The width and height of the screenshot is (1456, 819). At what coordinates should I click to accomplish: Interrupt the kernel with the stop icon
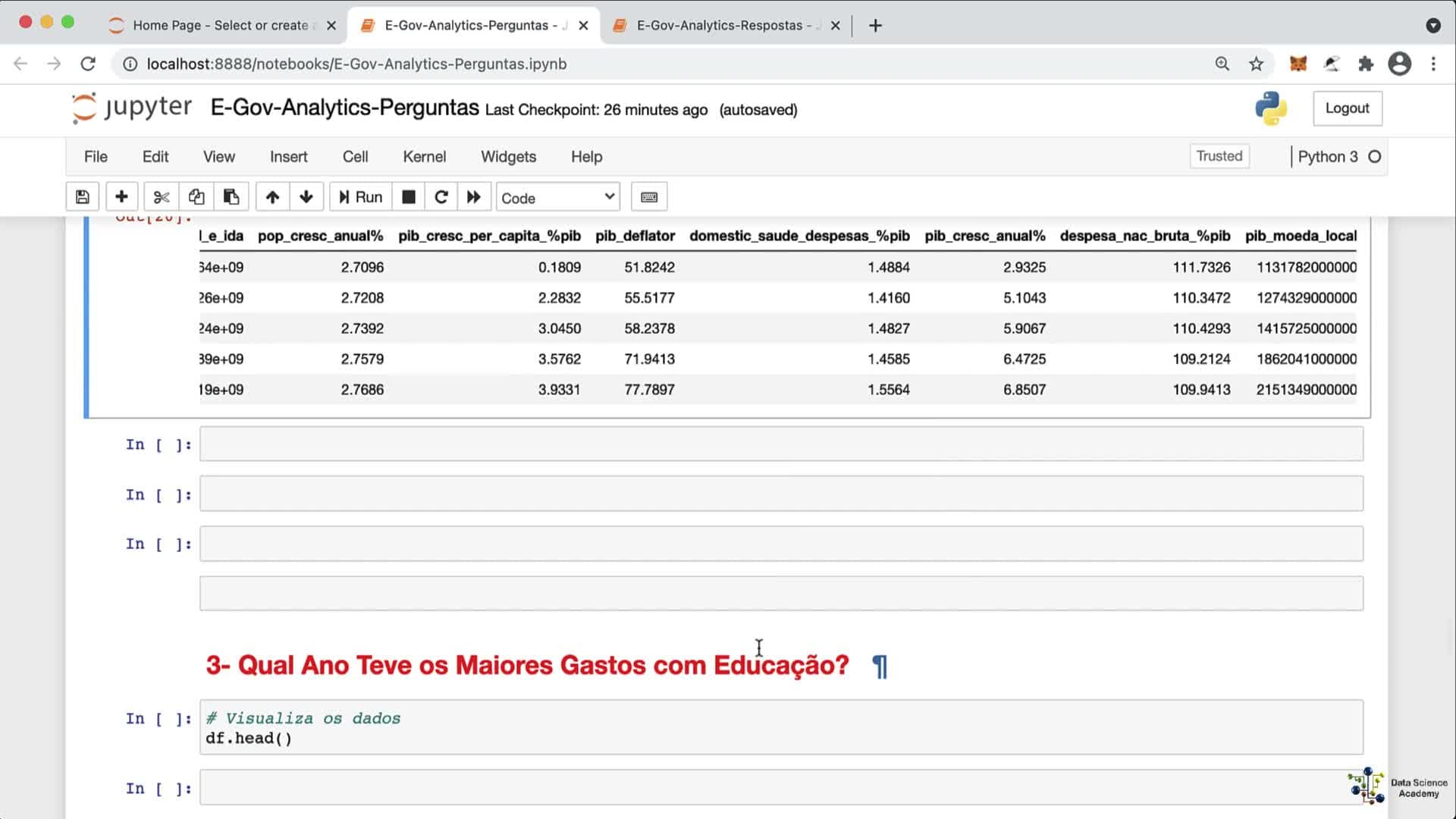coord(408,197)
